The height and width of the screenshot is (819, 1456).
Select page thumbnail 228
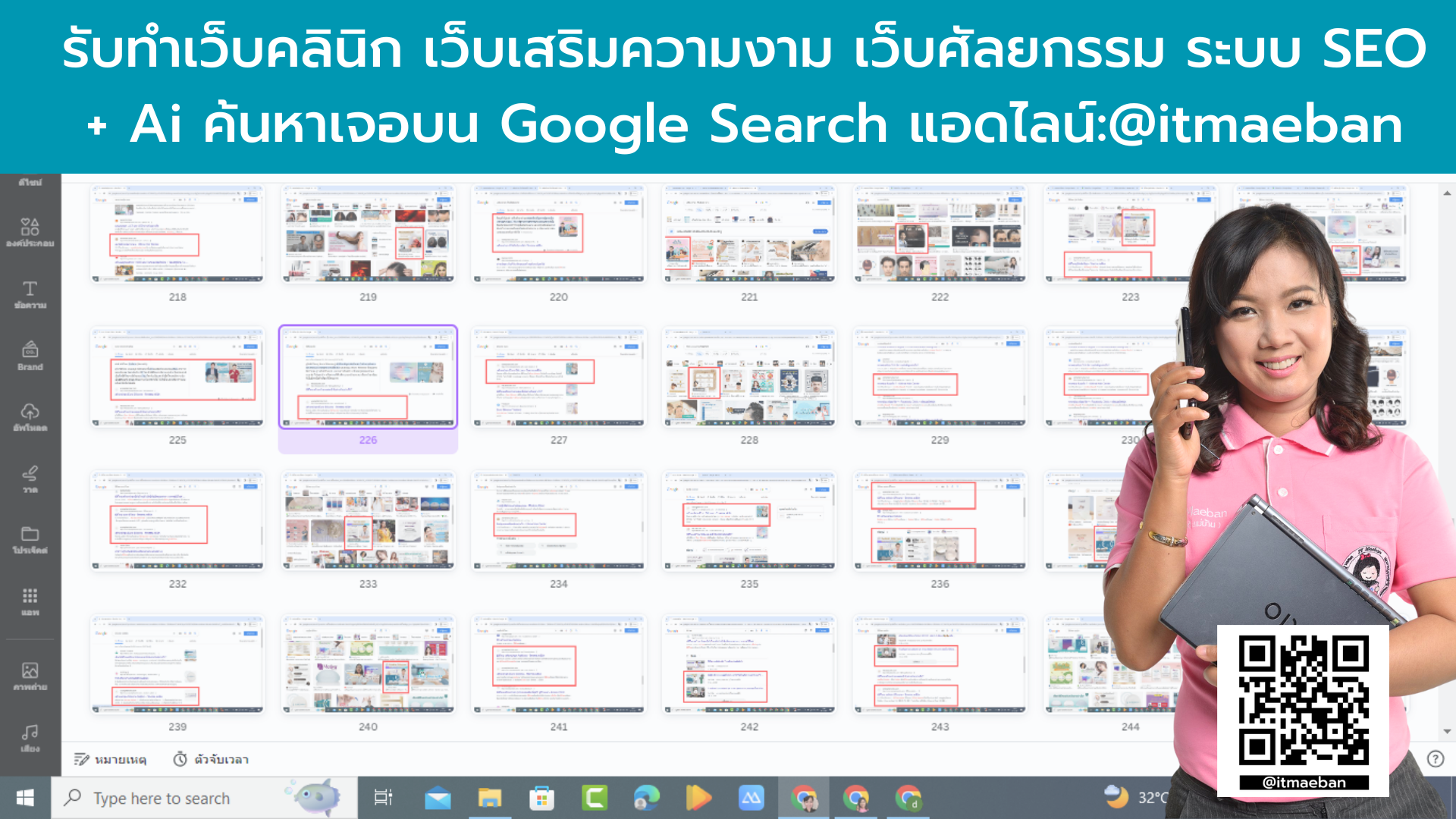coord(749,377)
